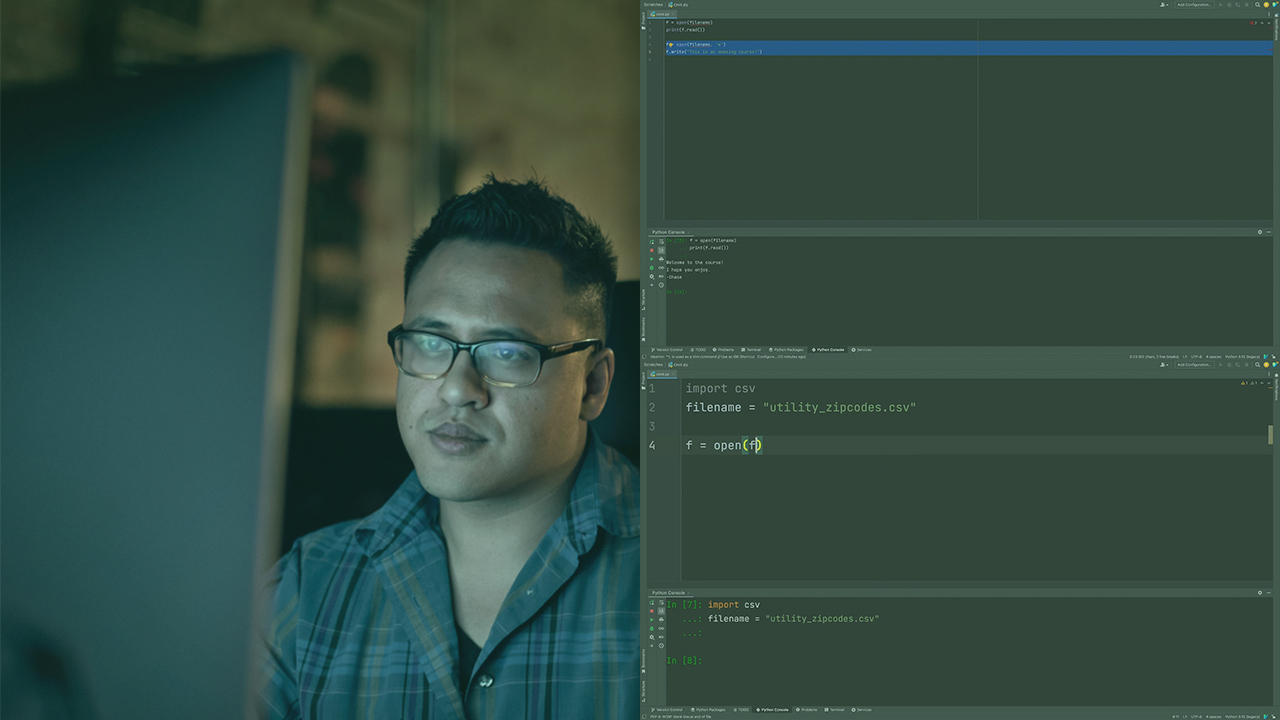Open Add Configuration dropdown in upper window
This screenshot has width=1280, height=720.
(x=1195, y=5)
